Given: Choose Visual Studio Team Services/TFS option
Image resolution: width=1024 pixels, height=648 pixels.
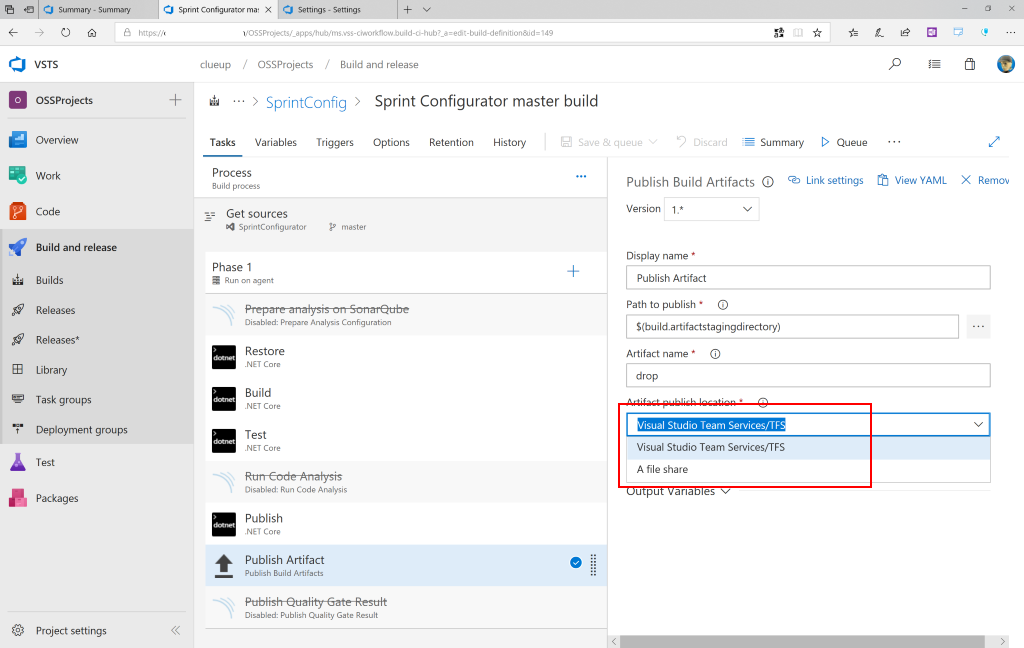Looking at the screenshot, I should pos(808,447).
